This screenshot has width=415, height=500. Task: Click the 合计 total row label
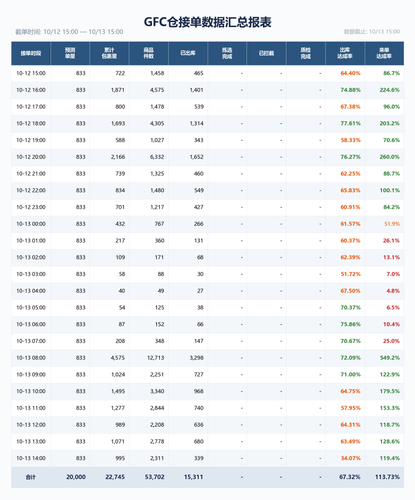(x=31, y=477)
